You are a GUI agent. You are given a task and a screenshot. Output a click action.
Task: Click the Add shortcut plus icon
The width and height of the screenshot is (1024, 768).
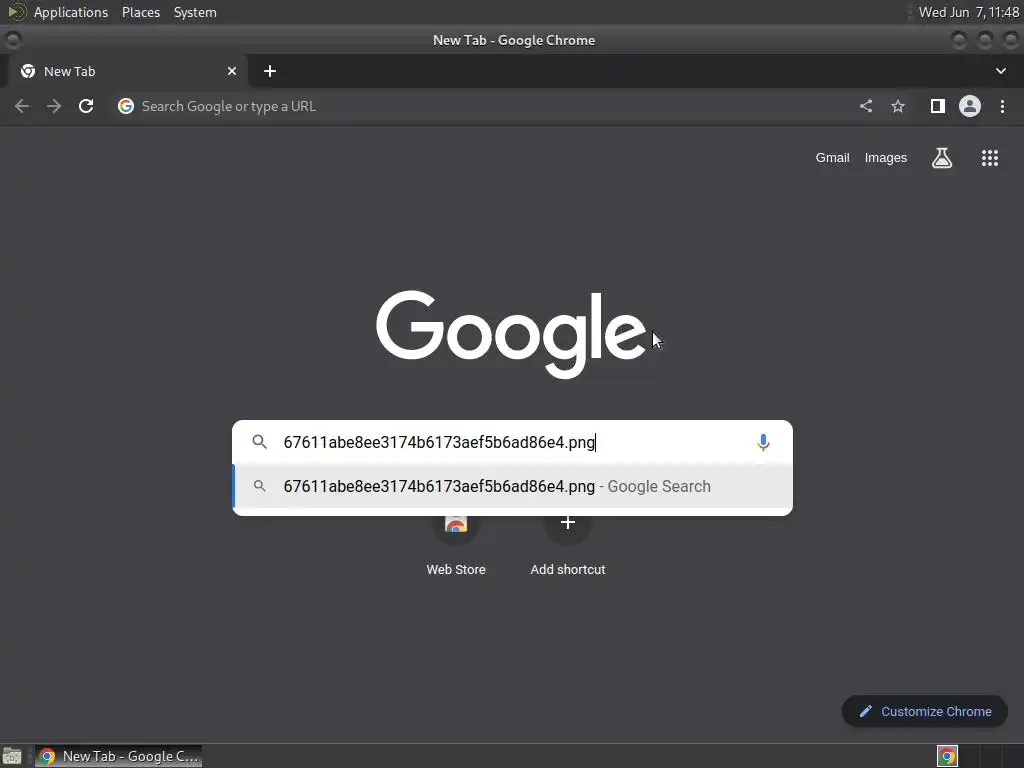[x=568, y=523]
